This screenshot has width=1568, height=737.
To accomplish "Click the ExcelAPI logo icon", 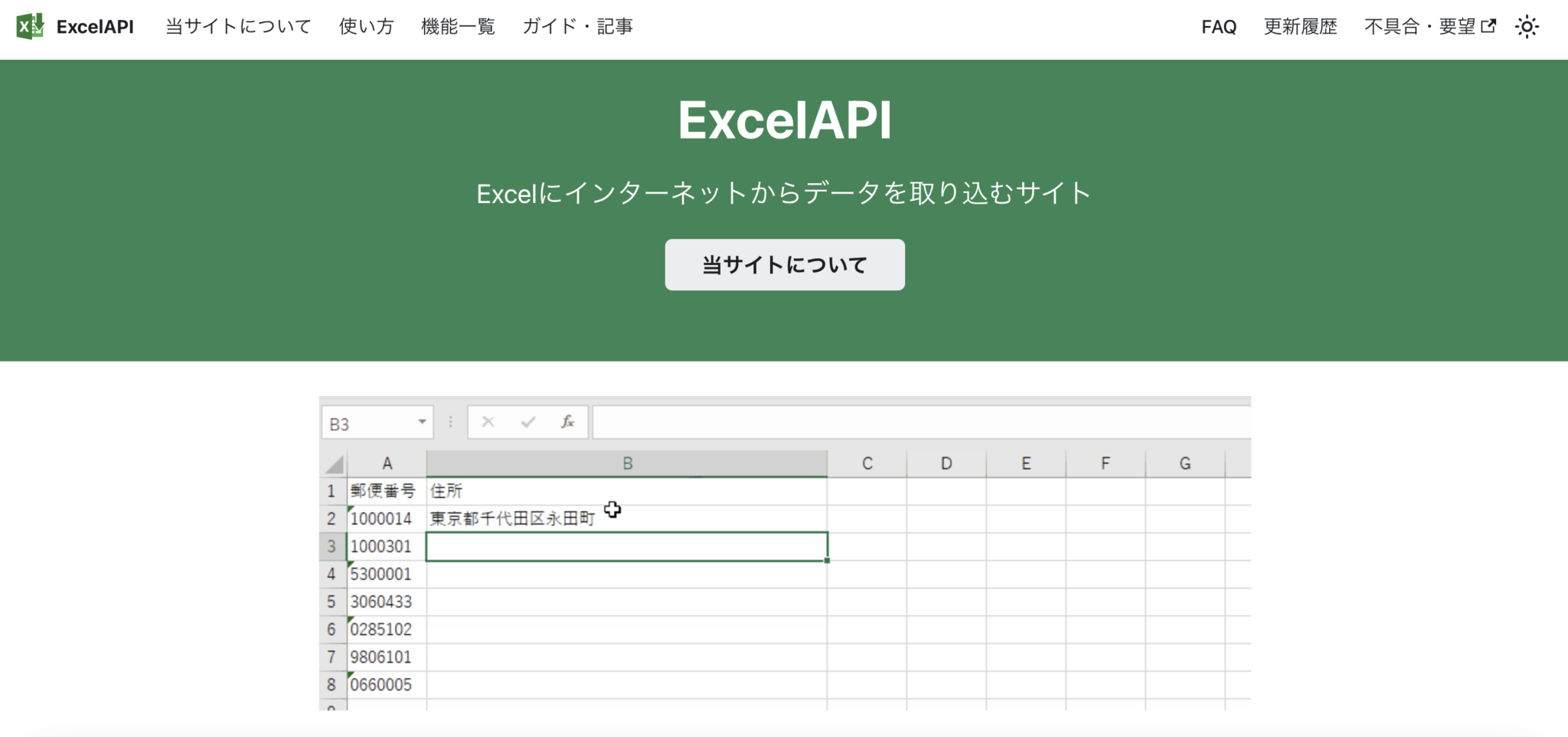I will tap(30, 27).
